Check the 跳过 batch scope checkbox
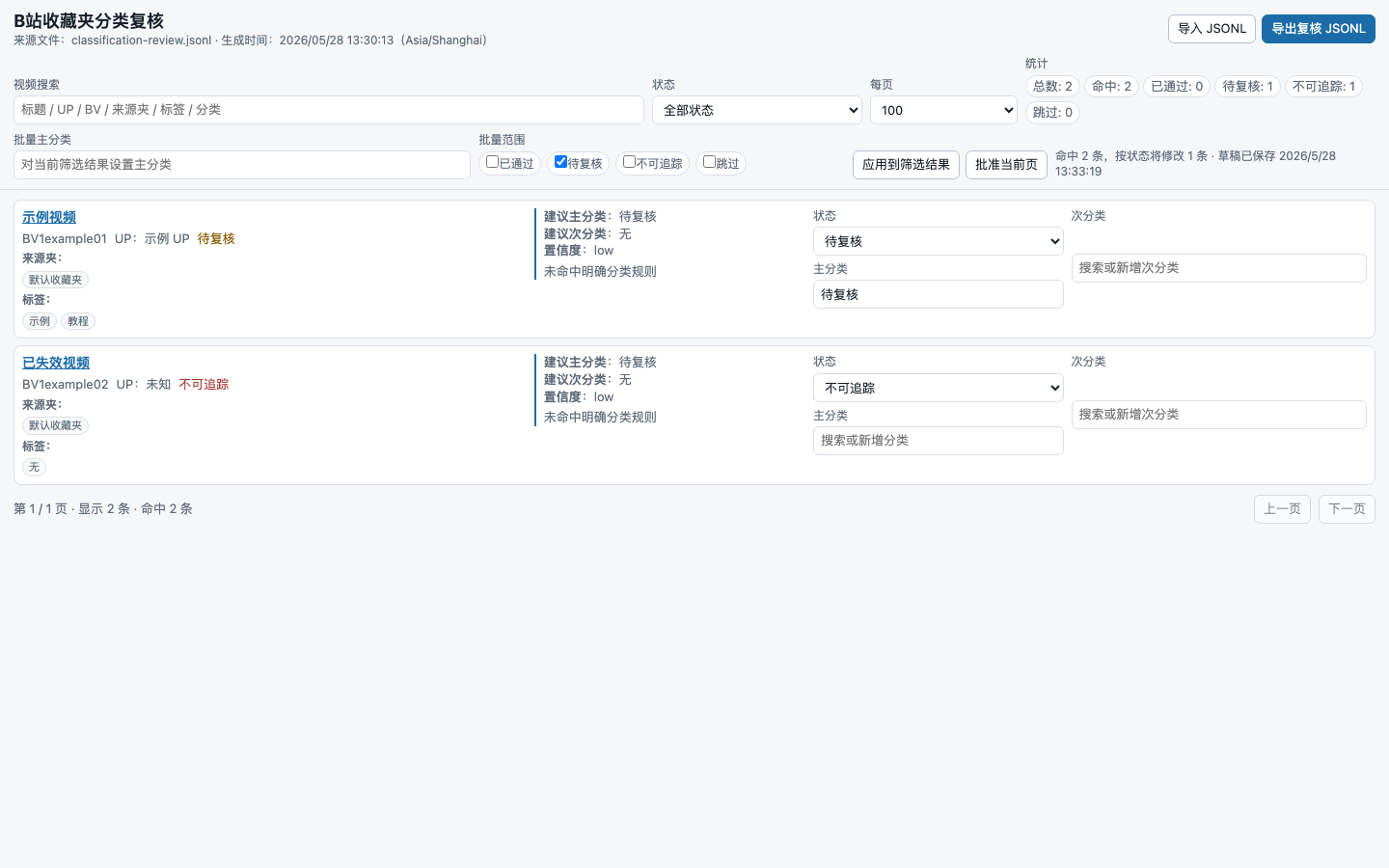 [709, 162]
